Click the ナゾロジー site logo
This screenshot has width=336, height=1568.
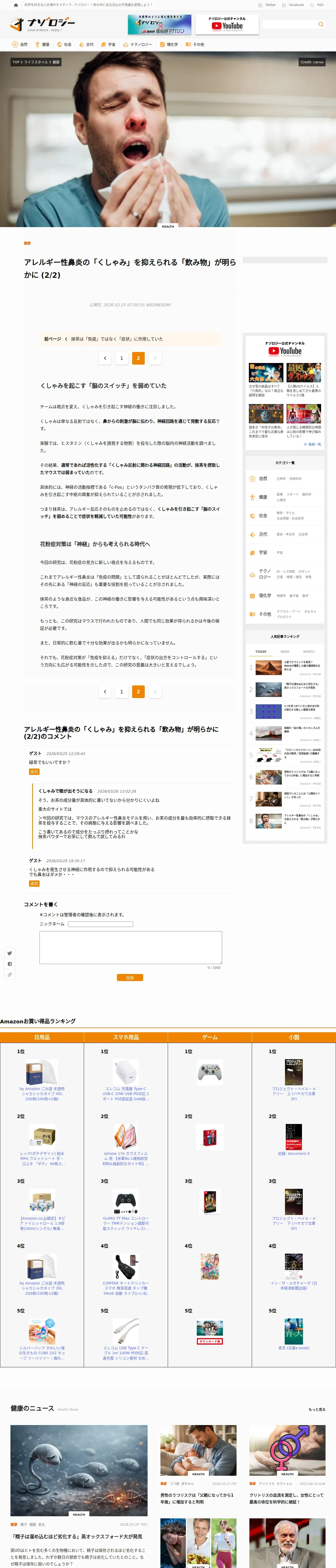[43, 24]
